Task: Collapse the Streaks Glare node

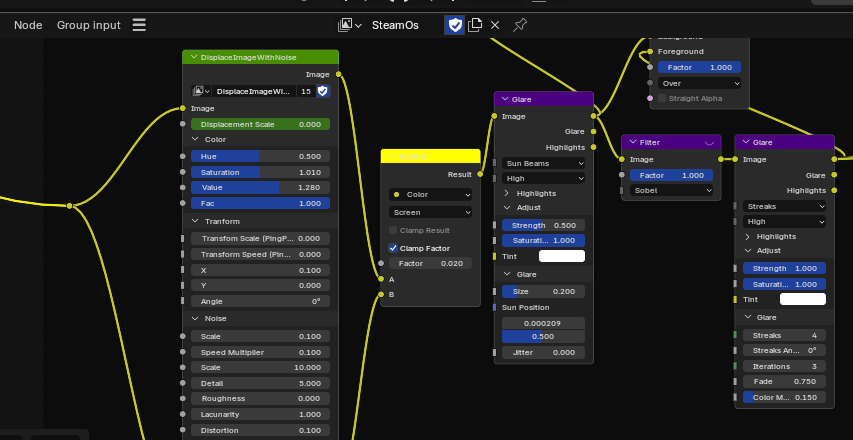Action: pos(745,142)
